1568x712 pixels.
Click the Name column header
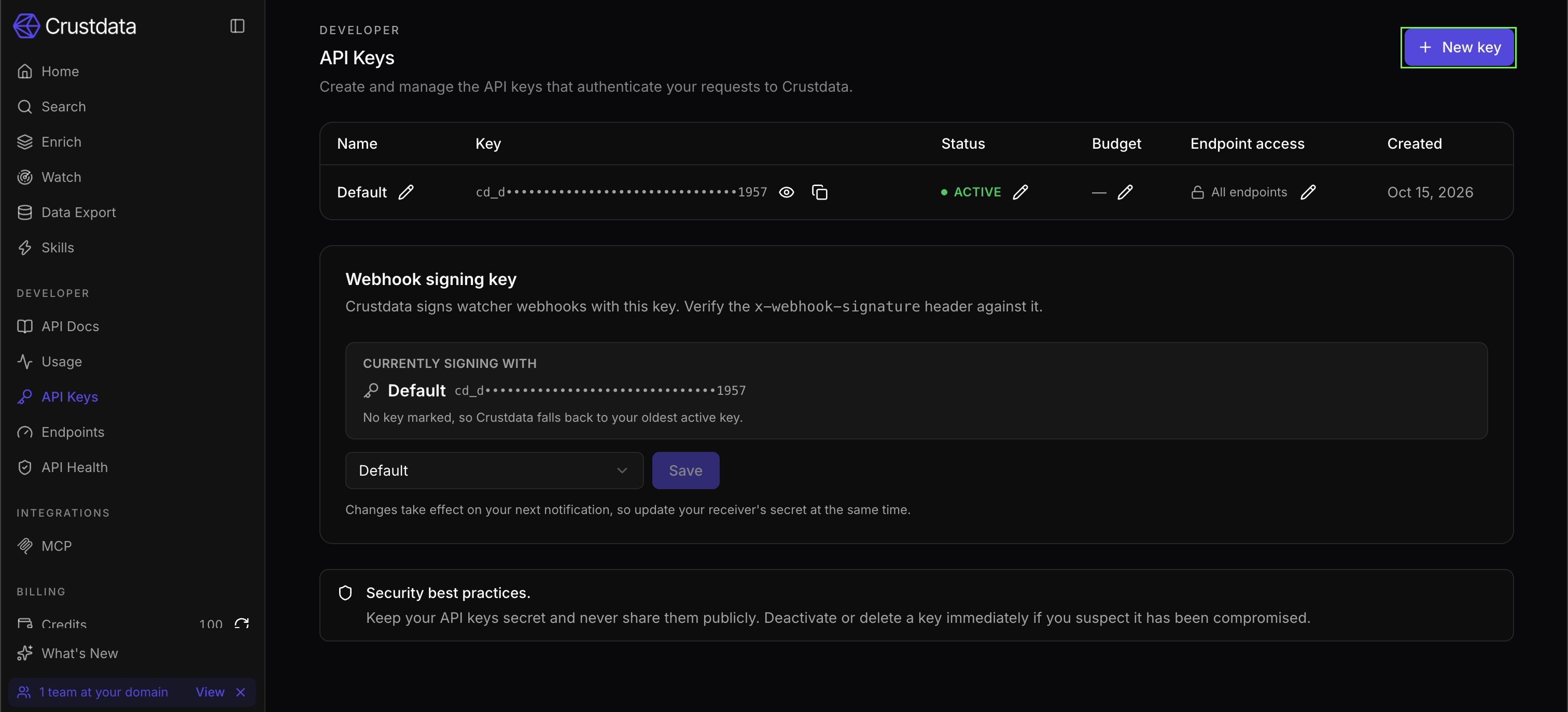pyautogui.click(x=357, y=144)
